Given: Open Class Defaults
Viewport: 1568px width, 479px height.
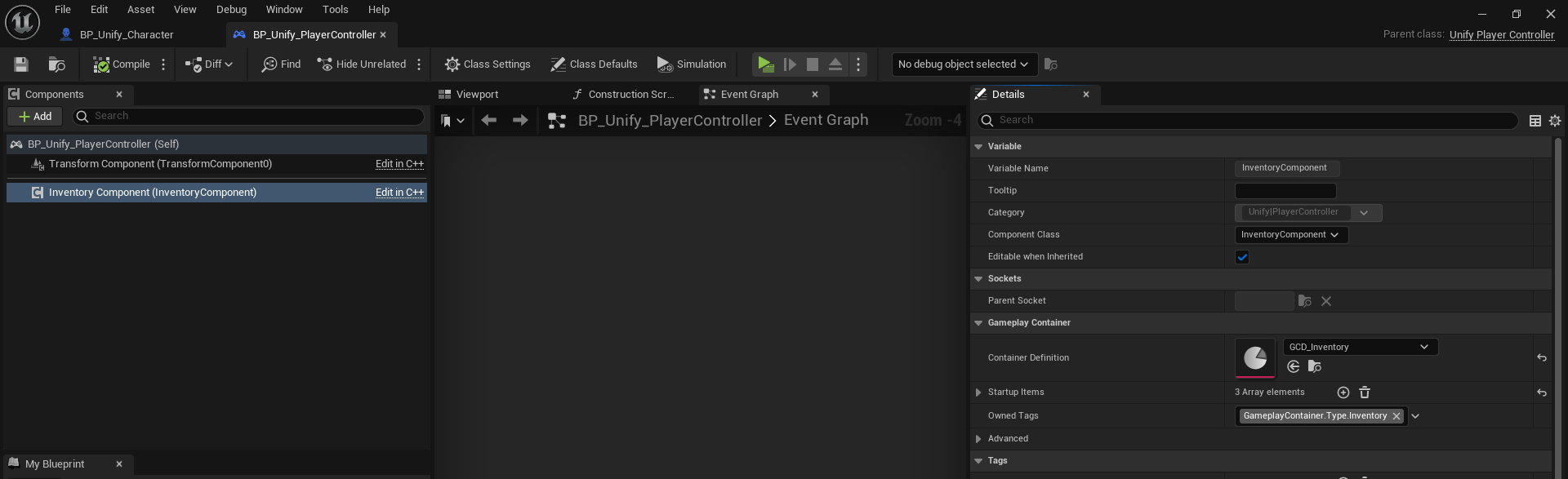Looking at the screenshot, I should point(594,64).
